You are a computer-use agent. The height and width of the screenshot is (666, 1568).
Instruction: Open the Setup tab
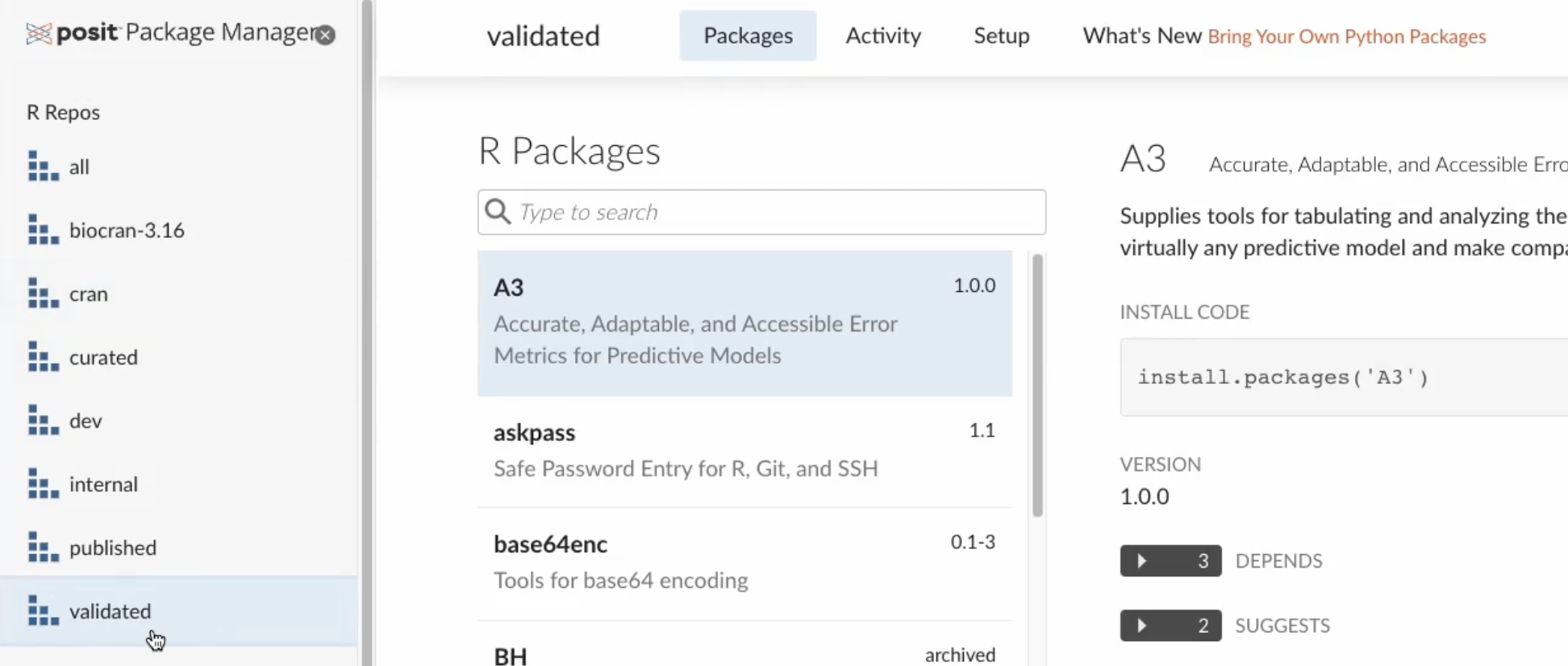(x=1001, y=35)
